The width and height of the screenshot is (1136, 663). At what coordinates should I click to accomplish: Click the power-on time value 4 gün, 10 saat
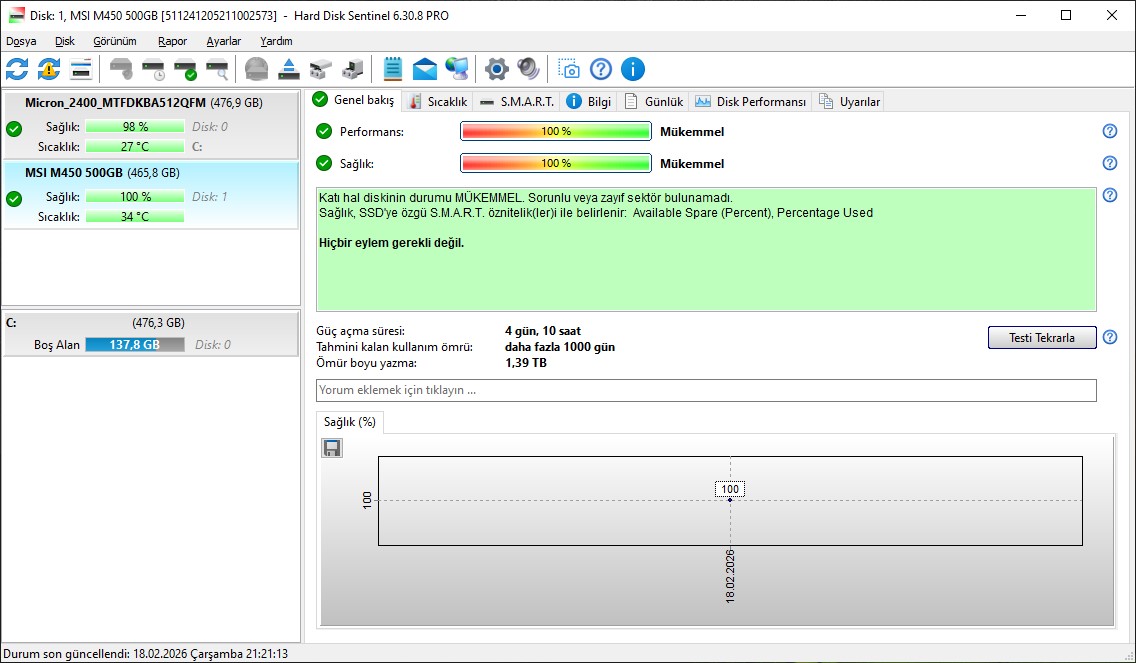[x=543, y=331]
